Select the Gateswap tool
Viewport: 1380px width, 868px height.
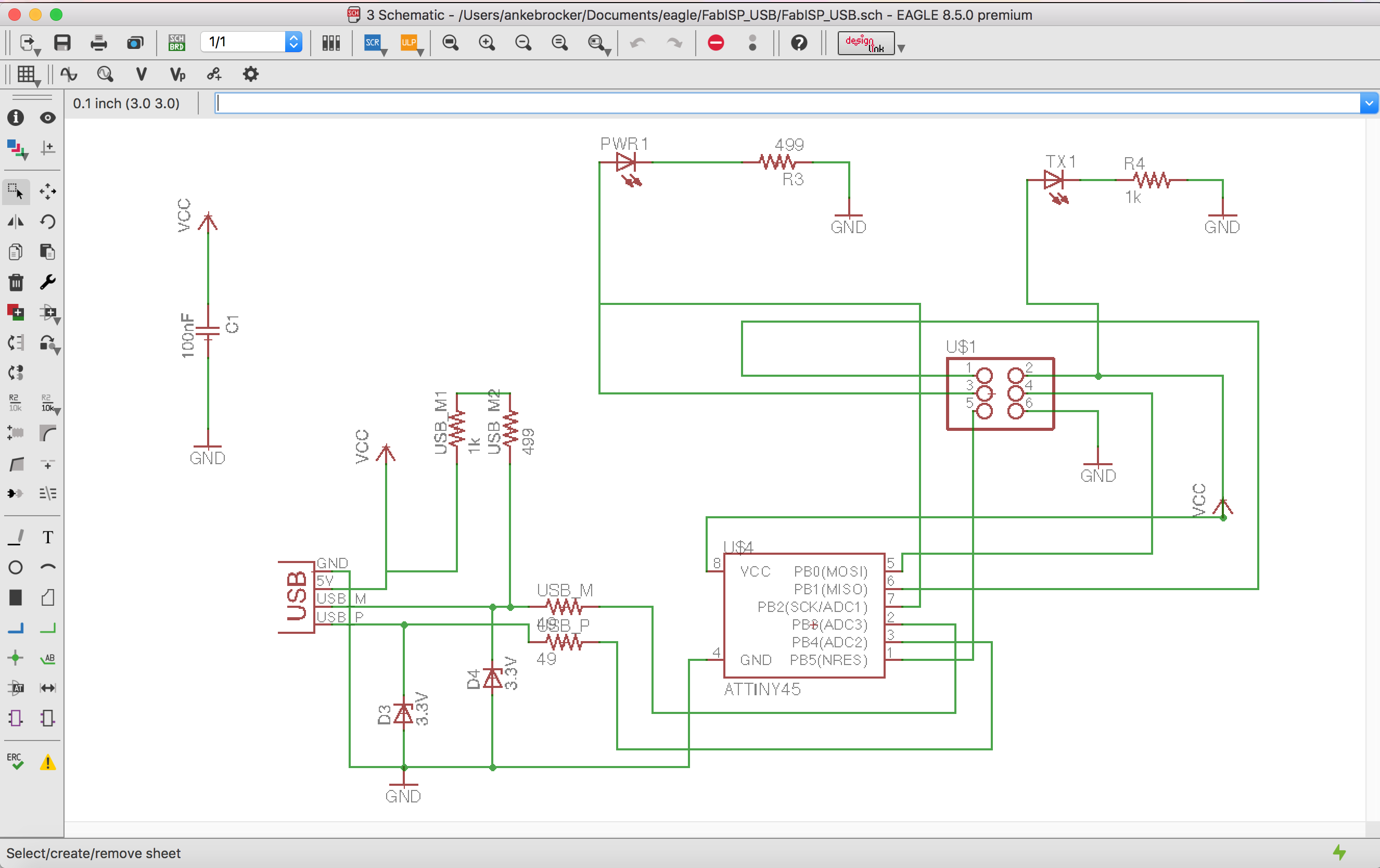[x=16, y=373]
